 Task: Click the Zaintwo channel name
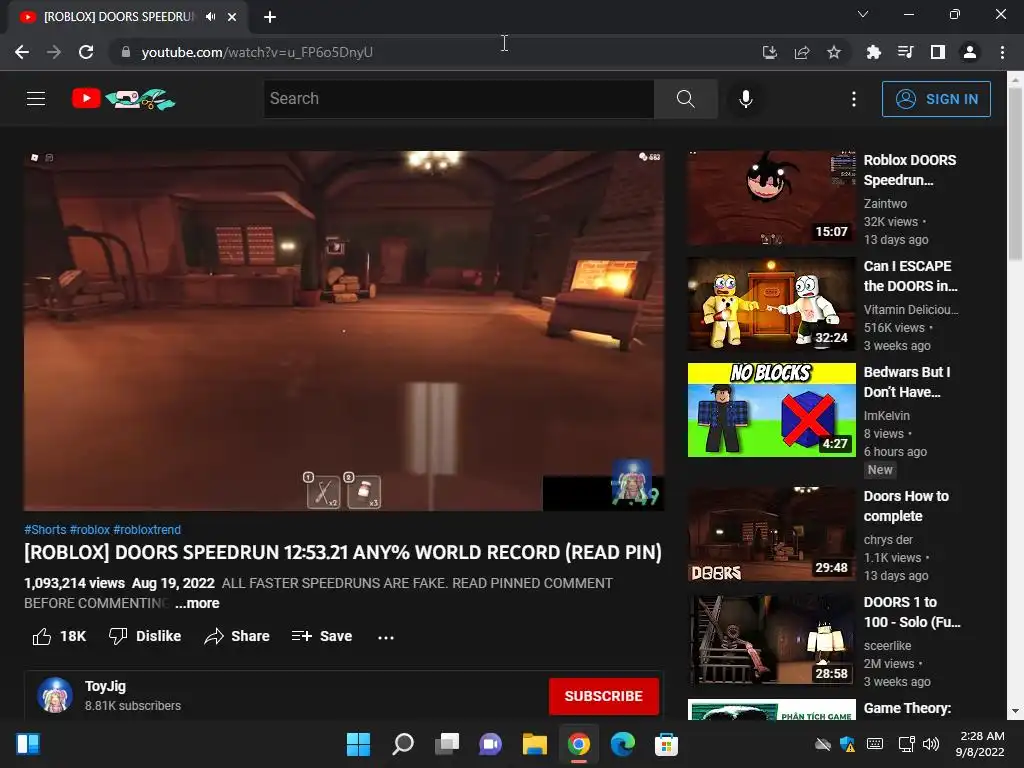pyautogui.click(x=885, y=204)
